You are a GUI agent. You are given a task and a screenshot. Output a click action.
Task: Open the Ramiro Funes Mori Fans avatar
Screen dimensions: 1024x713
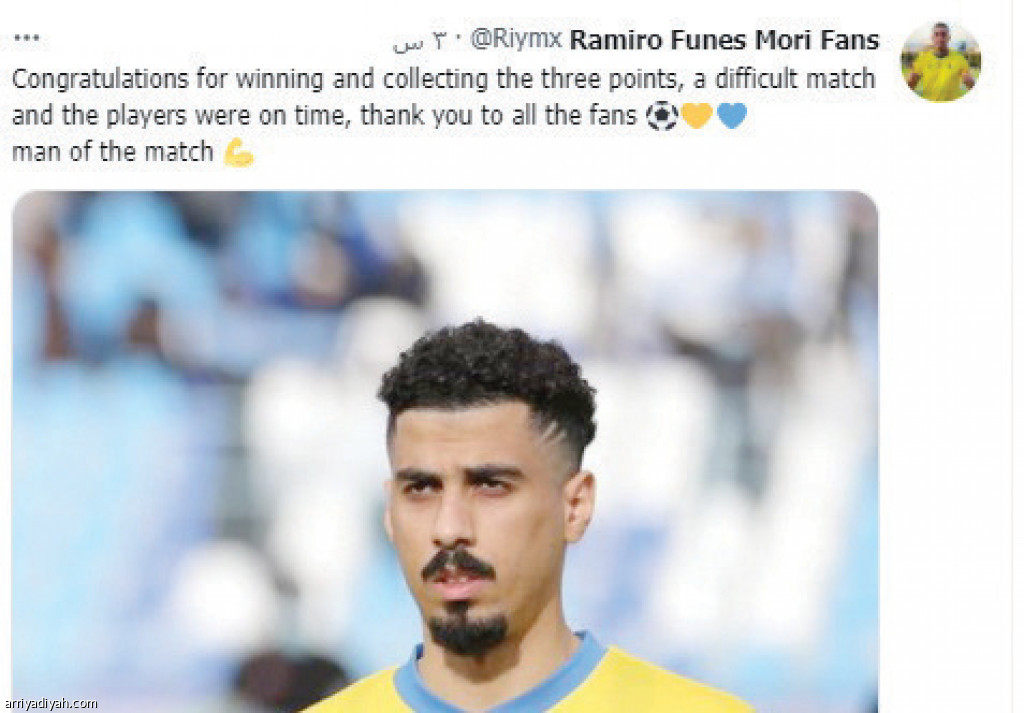point(940,62)
